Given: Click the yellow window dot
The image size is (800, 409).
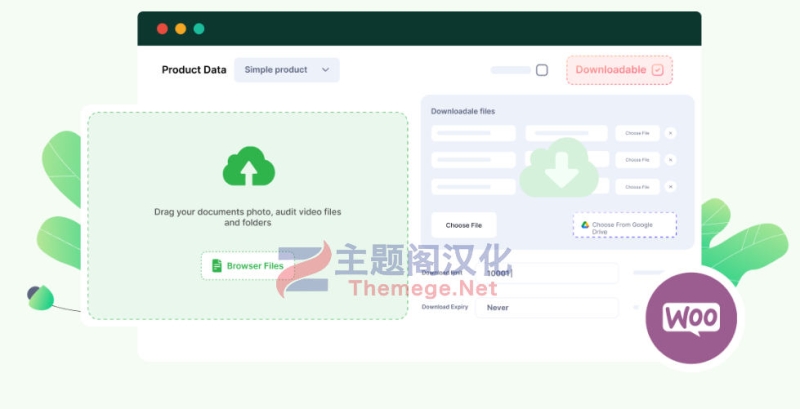Looking at the screenshot, I should tap(181, 29).
